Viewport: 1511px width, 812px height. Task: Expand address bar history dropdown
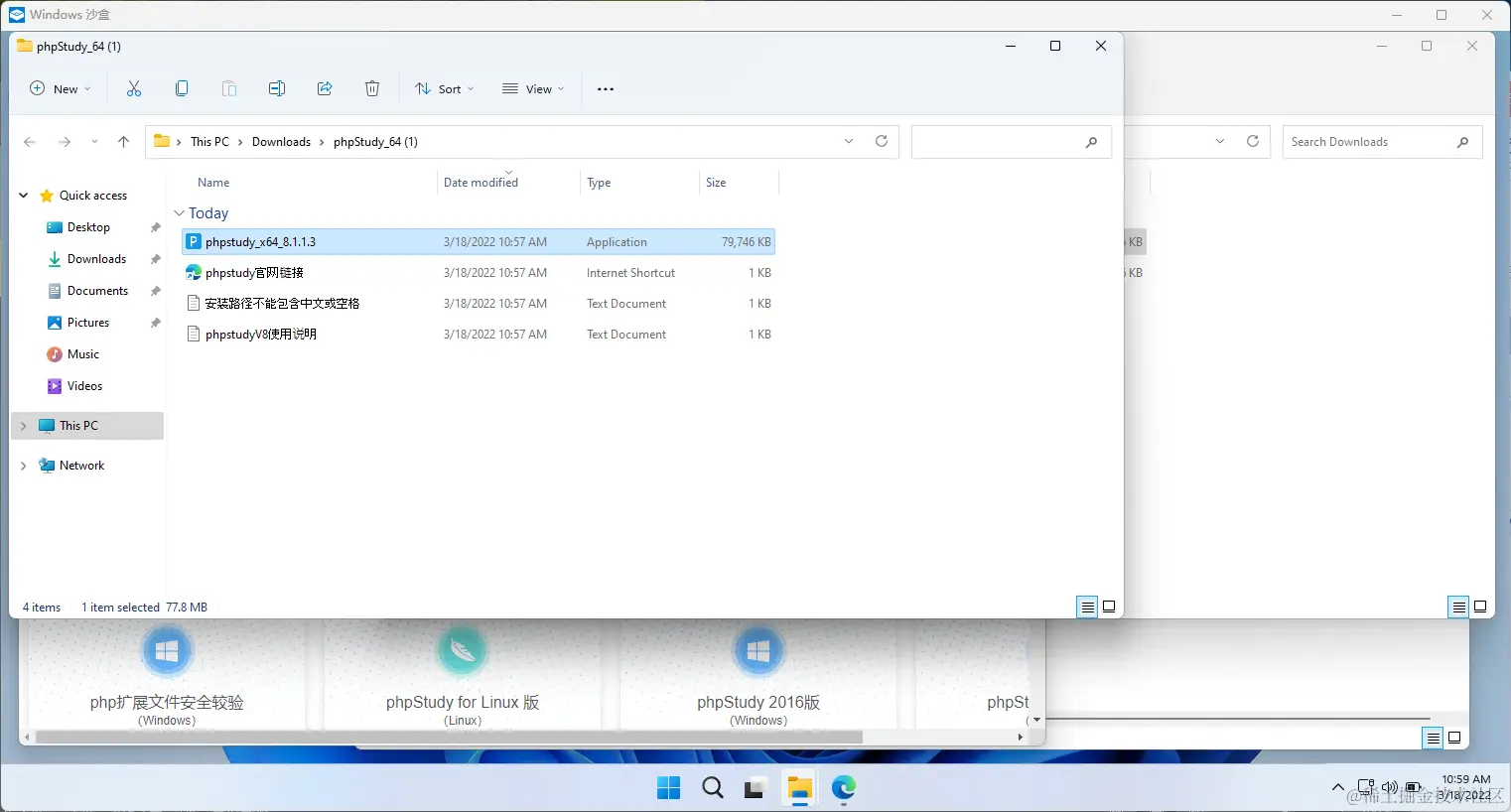(849, 141)
